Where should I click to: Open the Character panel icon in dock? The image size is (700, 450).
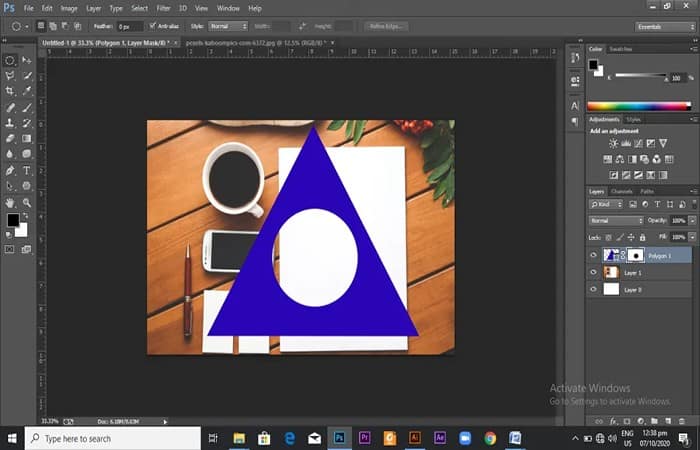[x=575, y=106]
